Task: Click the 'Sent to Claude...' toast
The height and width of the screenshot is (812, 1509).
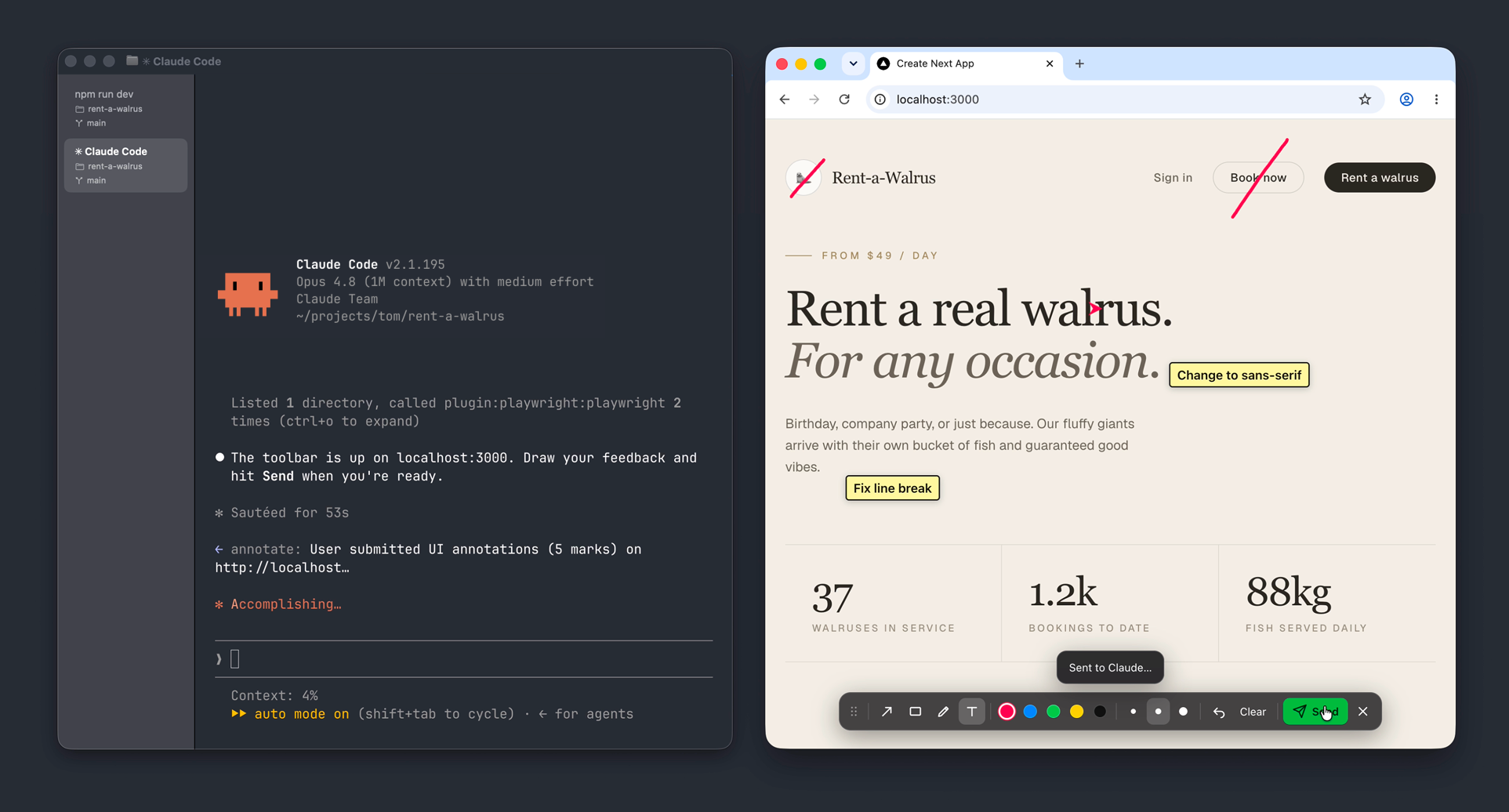Action: click(x=1110, y=668)
